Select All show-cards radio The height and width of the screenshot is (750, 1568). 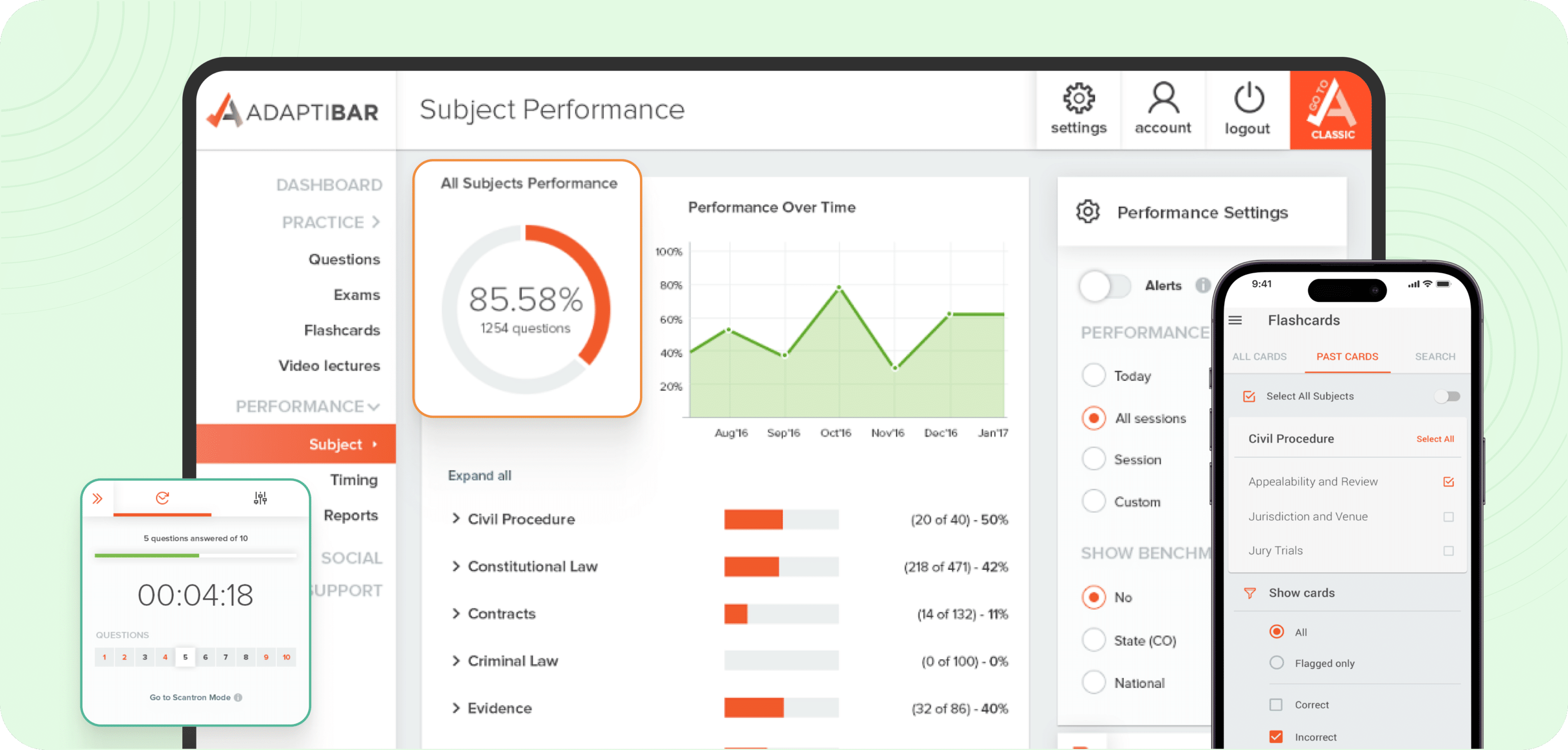point(1276,631)
